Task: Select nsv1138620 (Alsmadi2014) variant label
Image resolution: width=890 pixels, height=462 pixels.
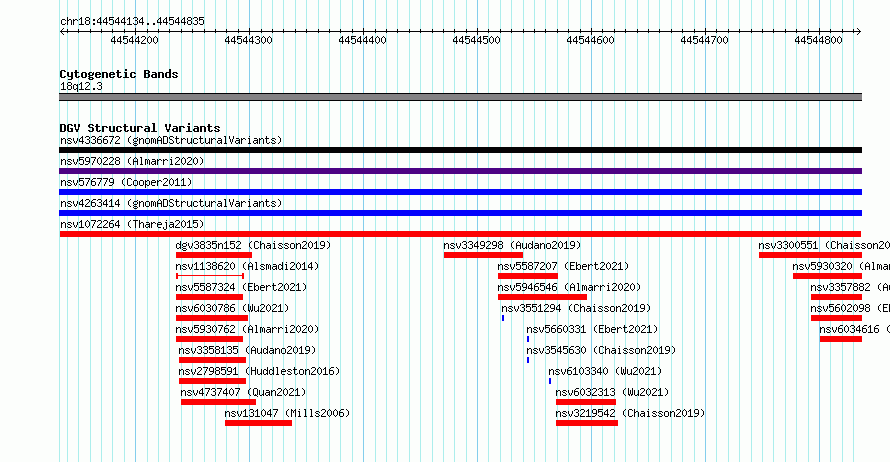Action: tap(247, 266)
